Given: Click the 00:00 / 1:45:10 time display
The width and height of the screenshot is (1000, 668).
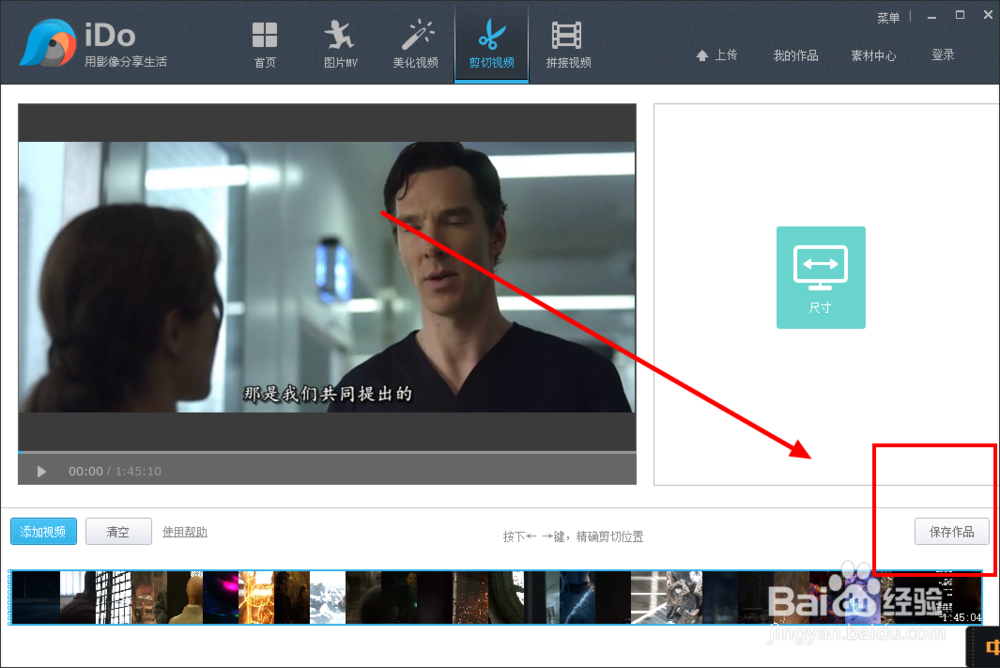Looking at the screenshot, I should click(115, 471).
